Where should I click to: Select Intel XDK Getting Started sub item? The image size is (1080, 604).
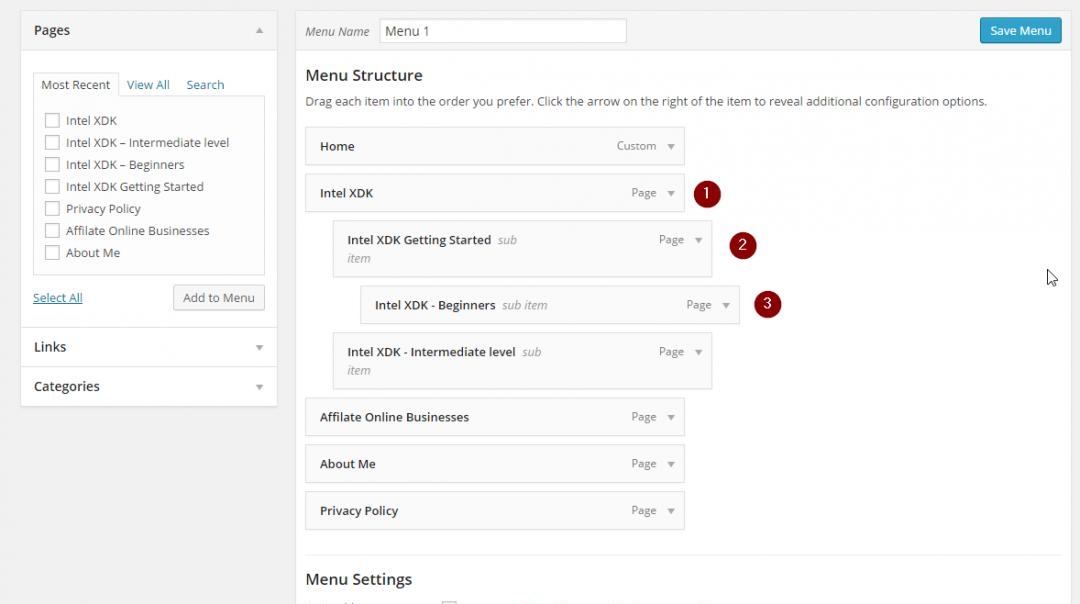point(522,249)
